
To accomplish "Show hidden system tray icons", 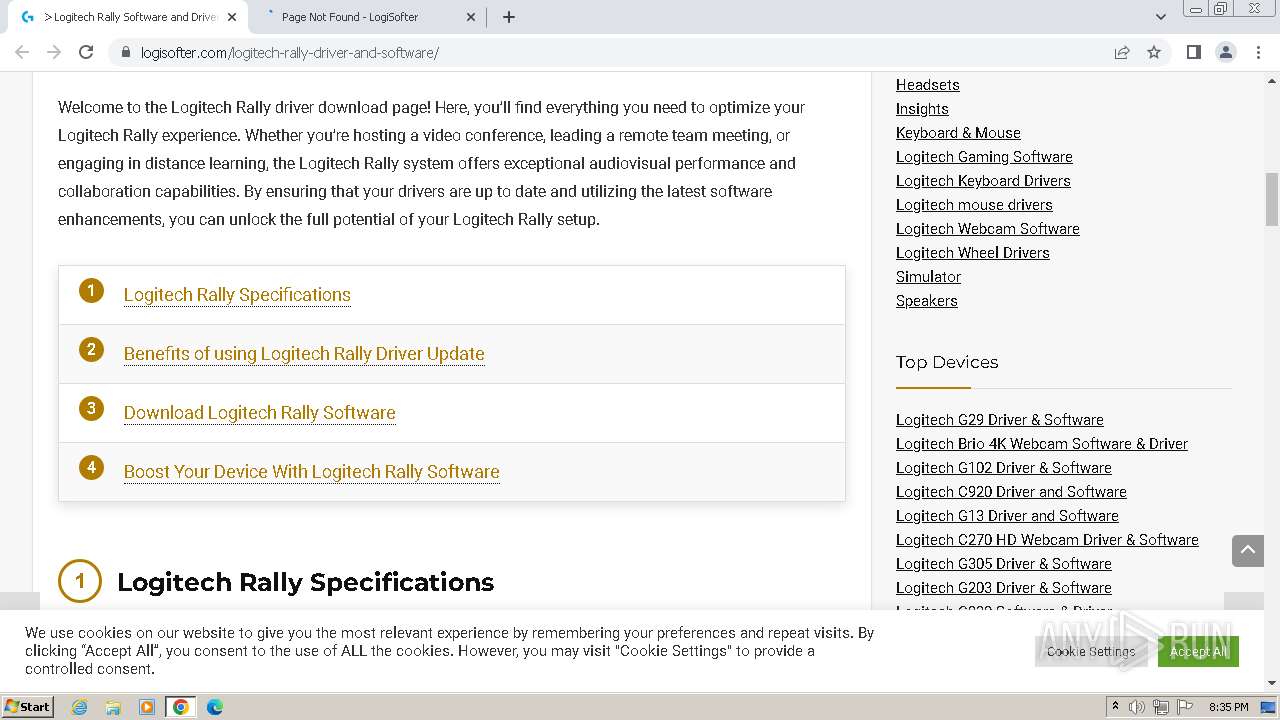I will tap(1115, 707).
